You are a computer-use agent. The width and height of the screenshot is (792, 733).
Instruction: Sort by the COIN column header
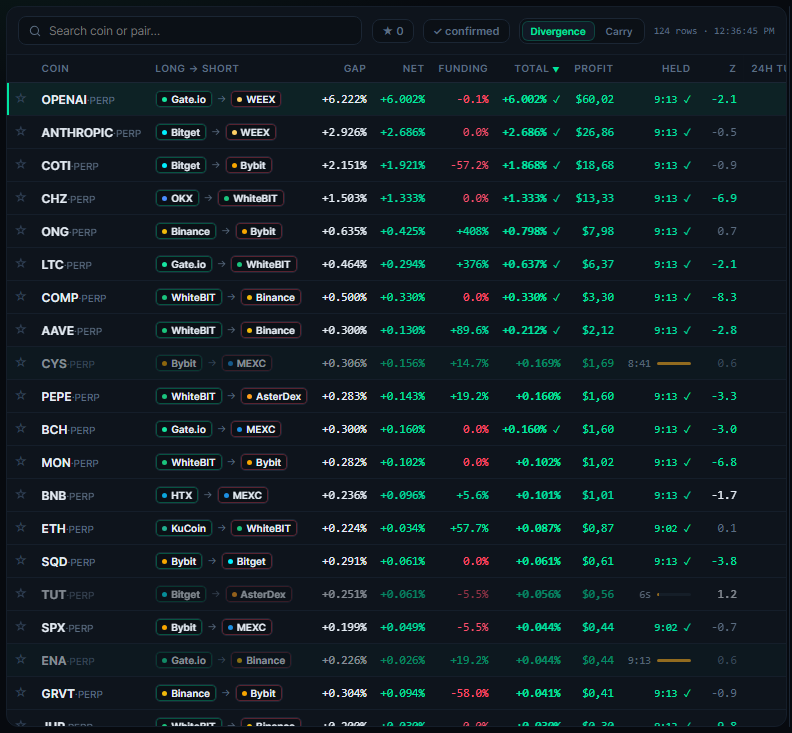[x=55, y=69]
